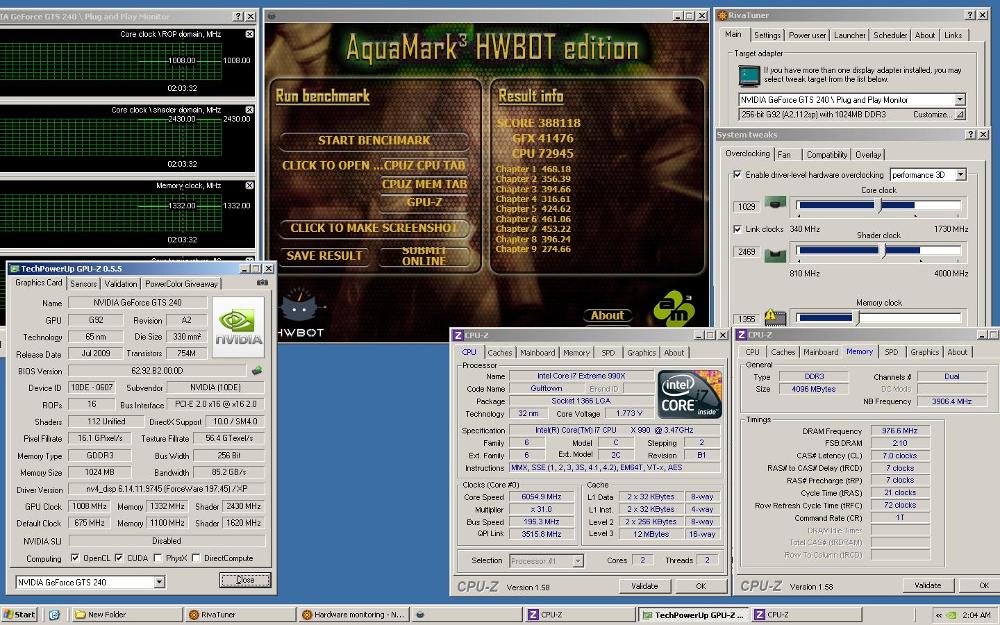Click the SUBMIT ONLINE button

pyautogui.click(x=424, y=256)
